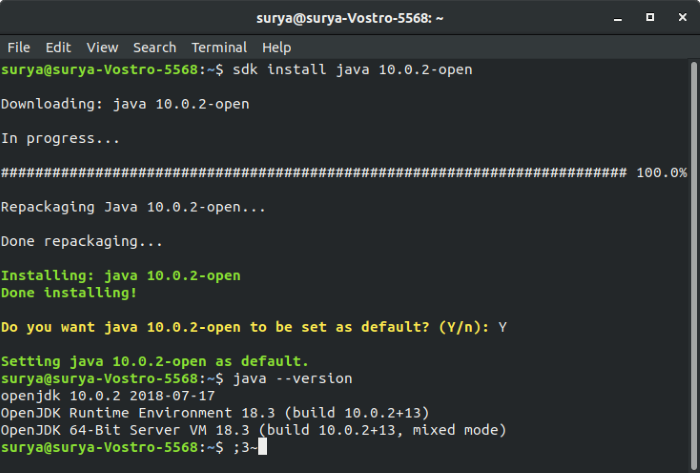Open the Search menu

click(154, 47)
